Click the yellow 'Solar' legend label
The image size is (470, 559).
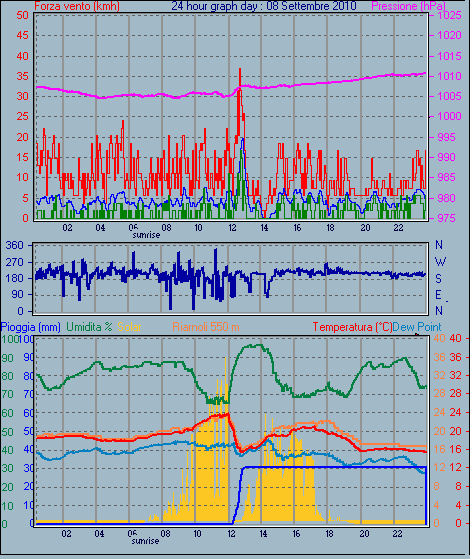click(129, 327)
